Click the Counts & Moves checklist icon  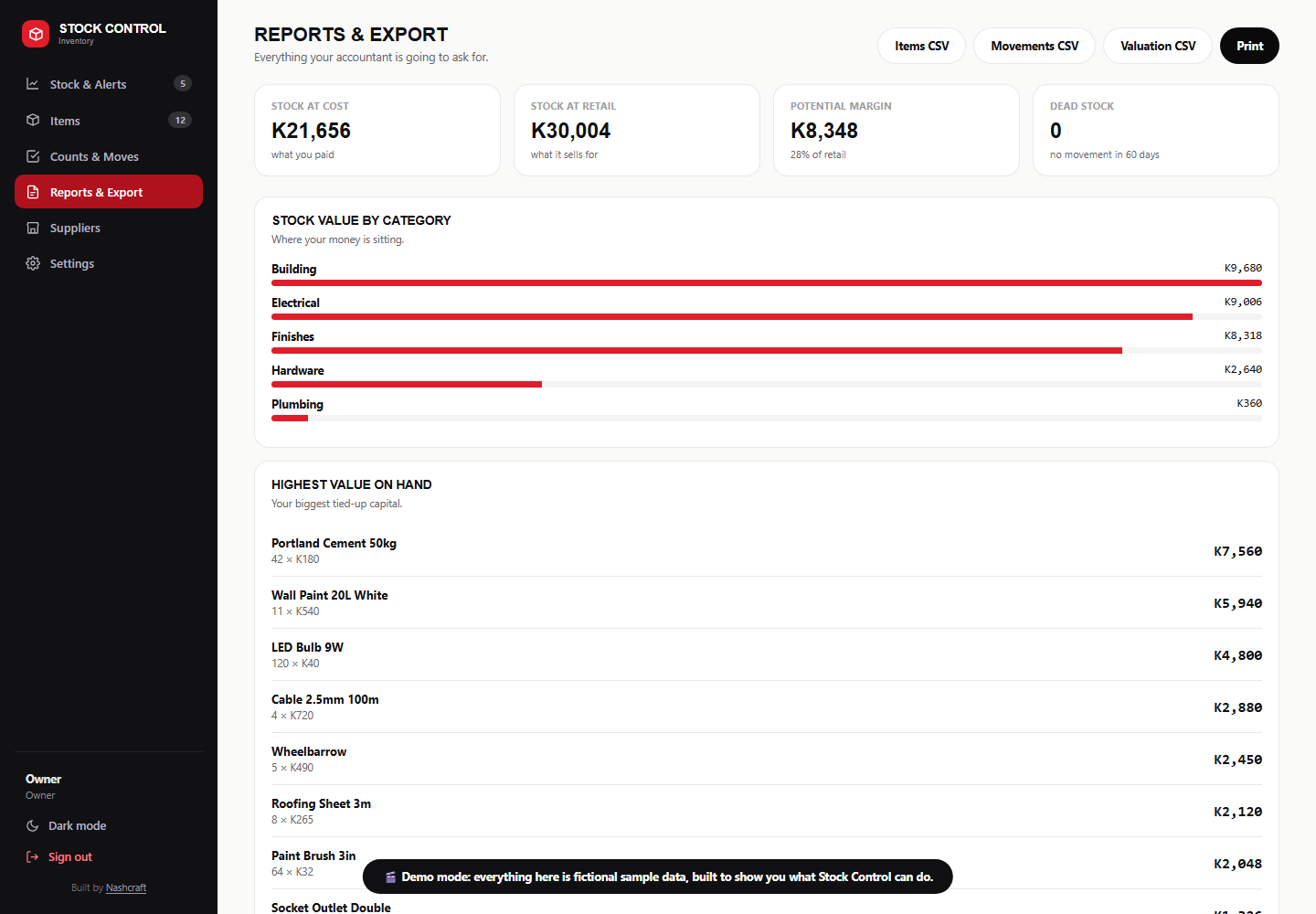coord(33,156)
